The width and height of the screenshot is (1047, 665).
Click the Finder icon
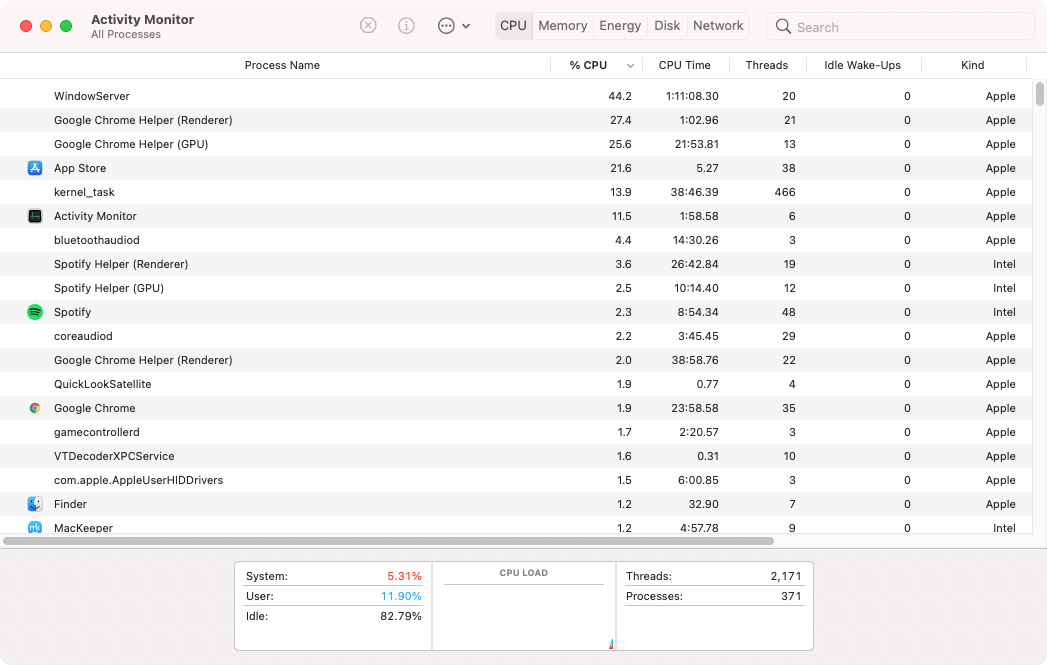(35, 504)
